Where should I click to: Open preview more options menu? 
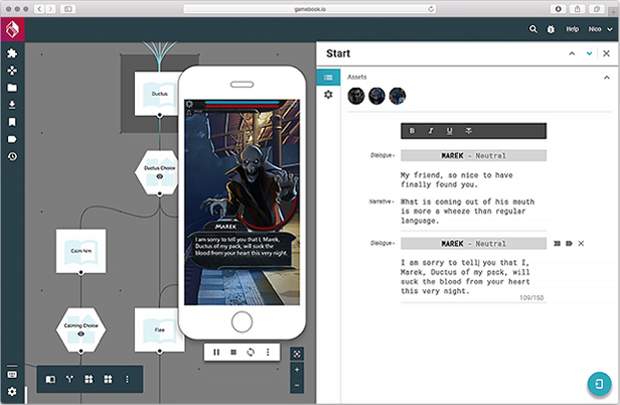[x=268, y=352]
